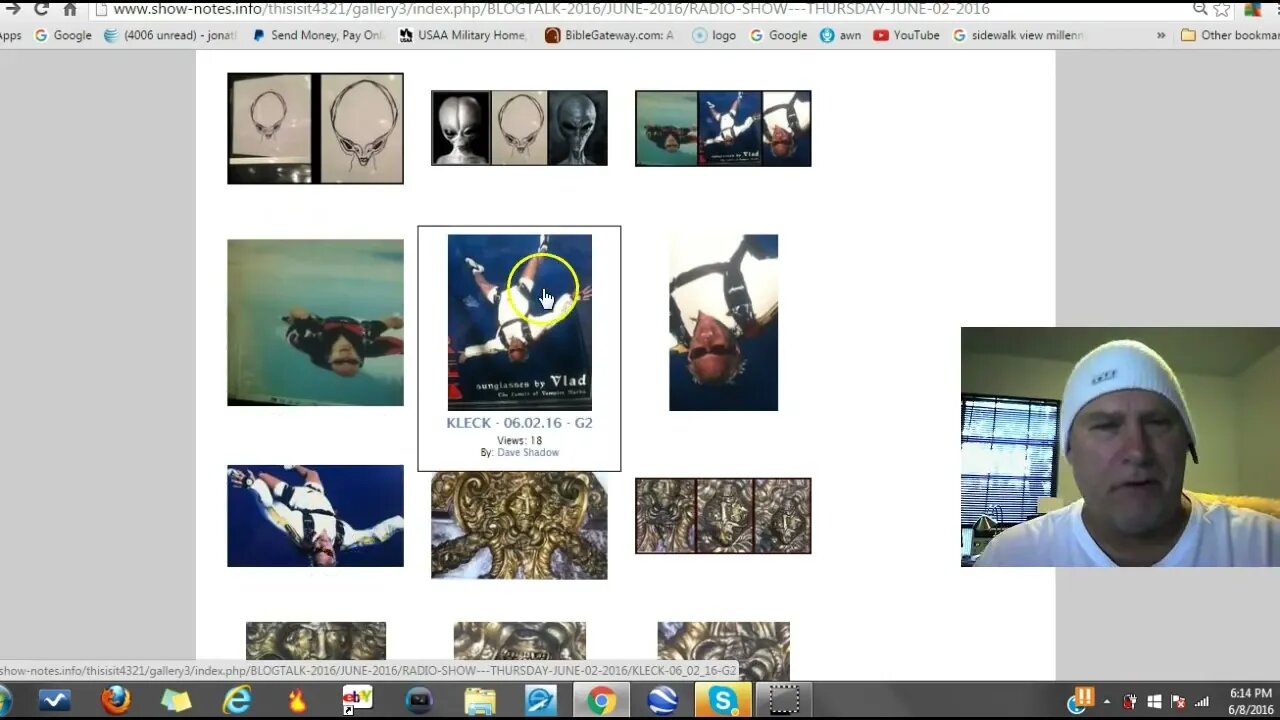Open the sunglasses by Vlad thumbnail

[519, 322]
